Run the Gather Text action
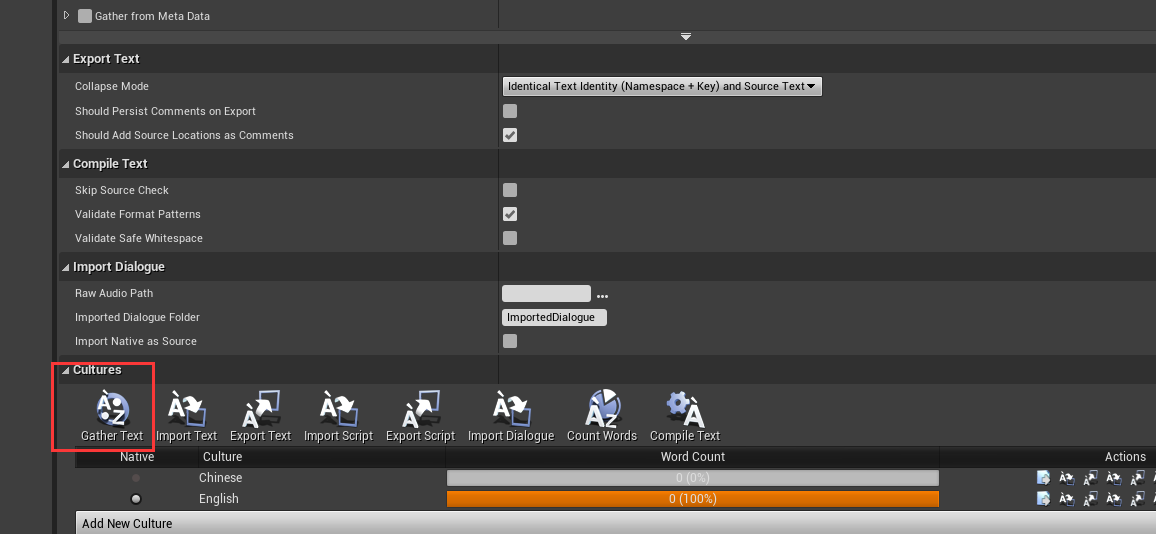Viewport: 1156px width, 534px height. [x=112, y=417]
